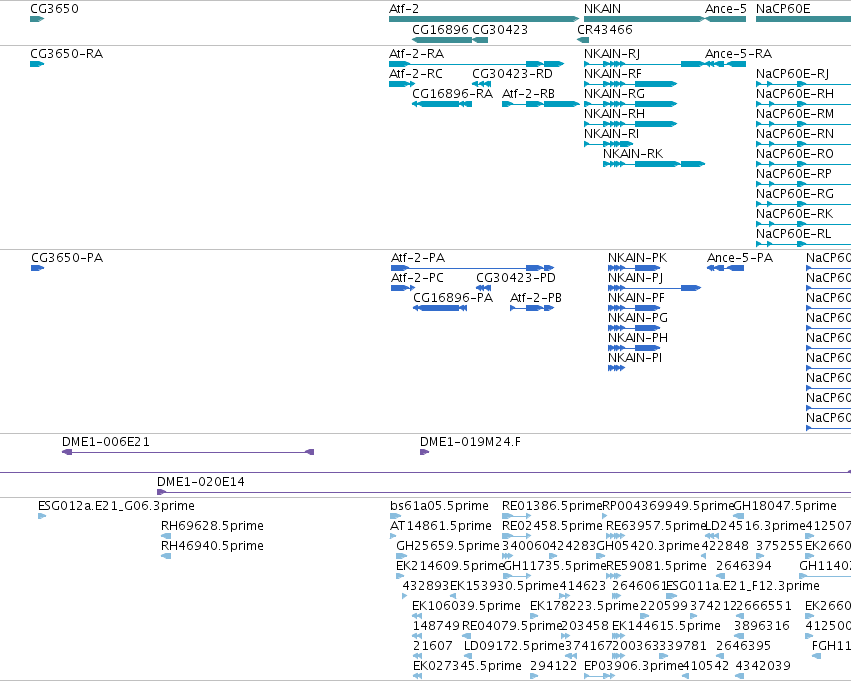Open EST GH25659.5prime
Screen dimensions: 851x681
tap(448, 545)
